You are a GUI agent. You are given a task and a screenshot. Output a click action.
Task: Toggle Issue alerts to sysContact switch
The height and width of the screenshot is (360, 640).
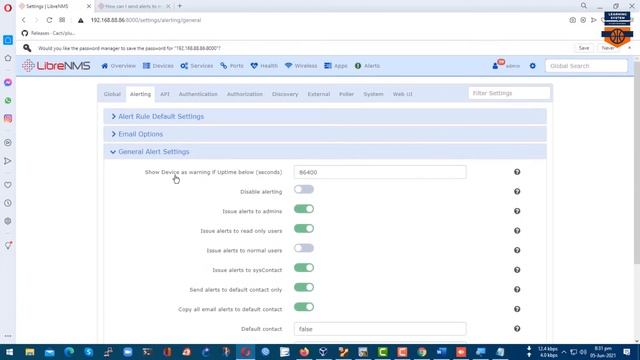coord(304,268)
